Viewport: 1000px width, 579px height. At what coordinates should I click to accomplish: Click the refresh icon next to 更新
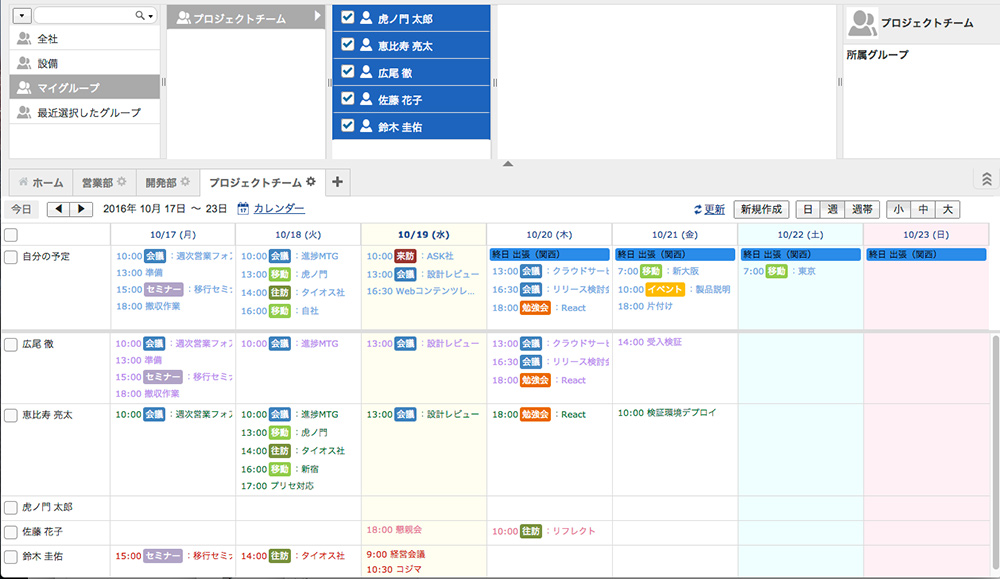pyautogui.click(x=698, y=210)
